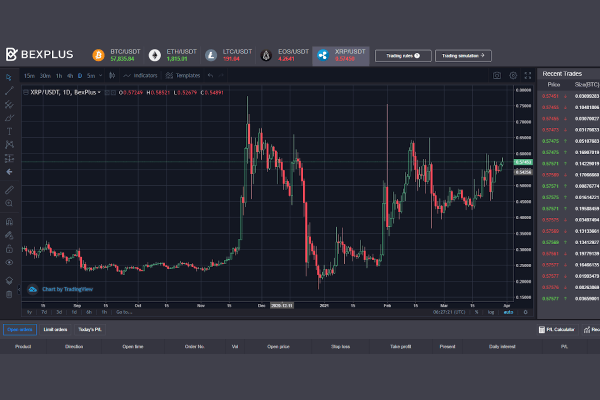Open the Indicators menu
This screenshot has height=400, width=600.
coord(140,75)
